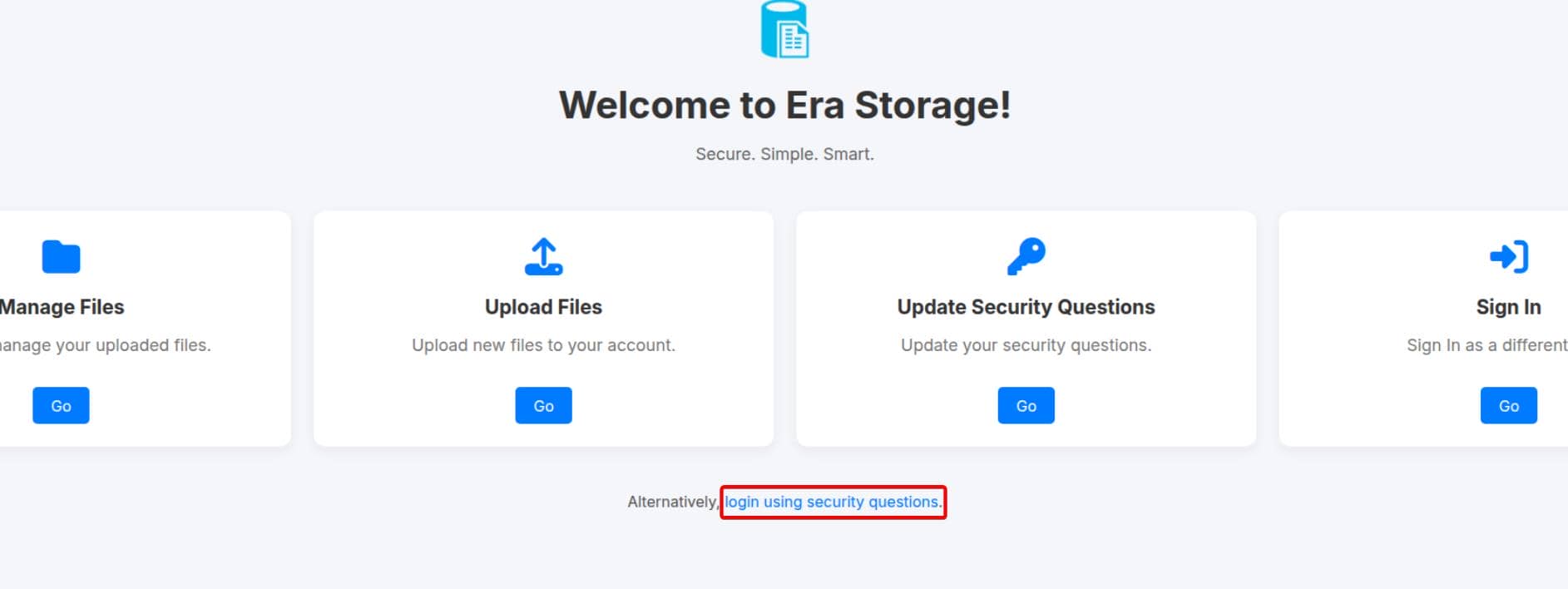Image resolution: width=1568 pixels, height=589 pixels.
Task: Click the blue key icon
Action: coord(1026,257)
